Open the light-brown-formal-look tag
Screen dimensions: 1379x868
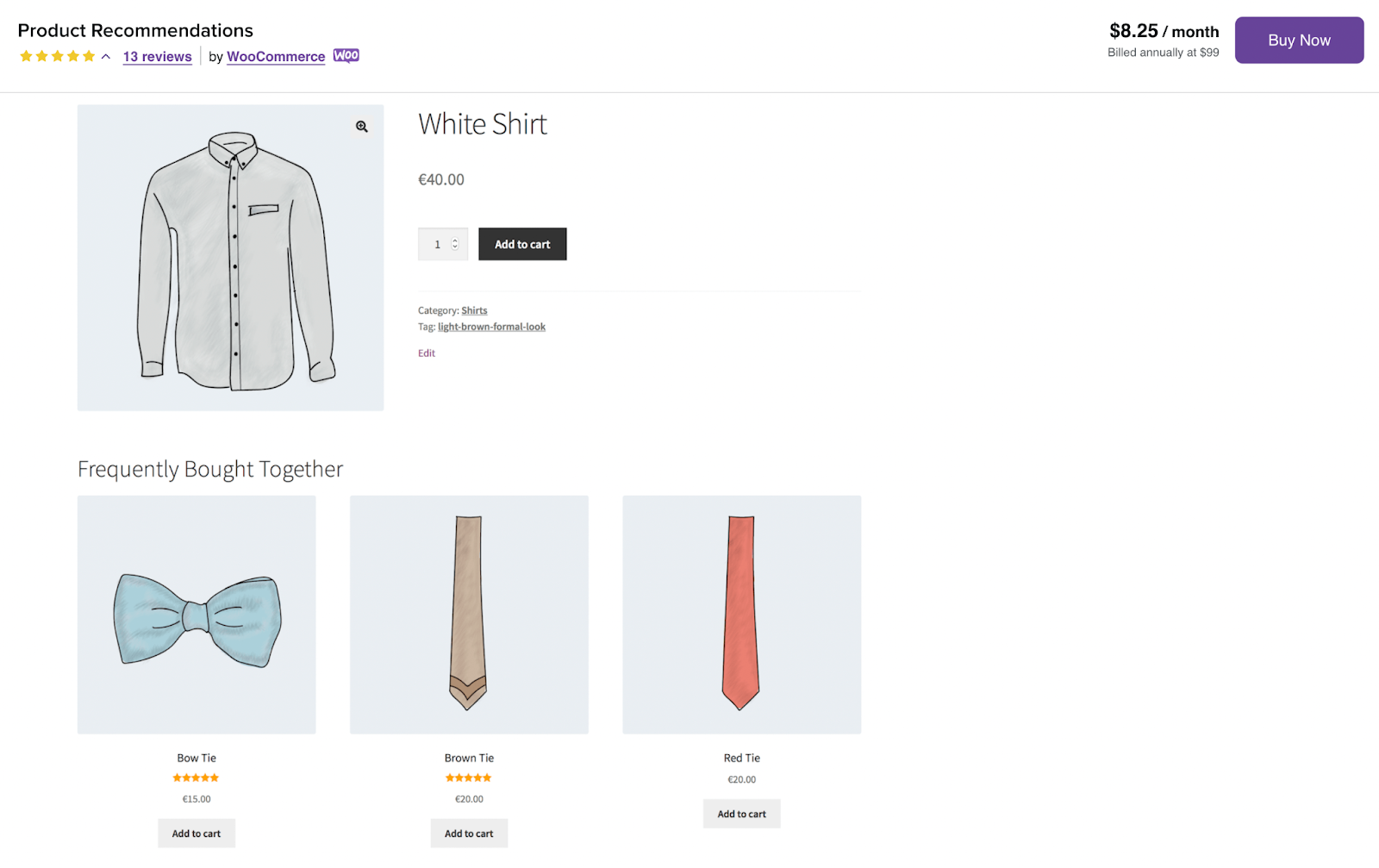click(491, 327)
